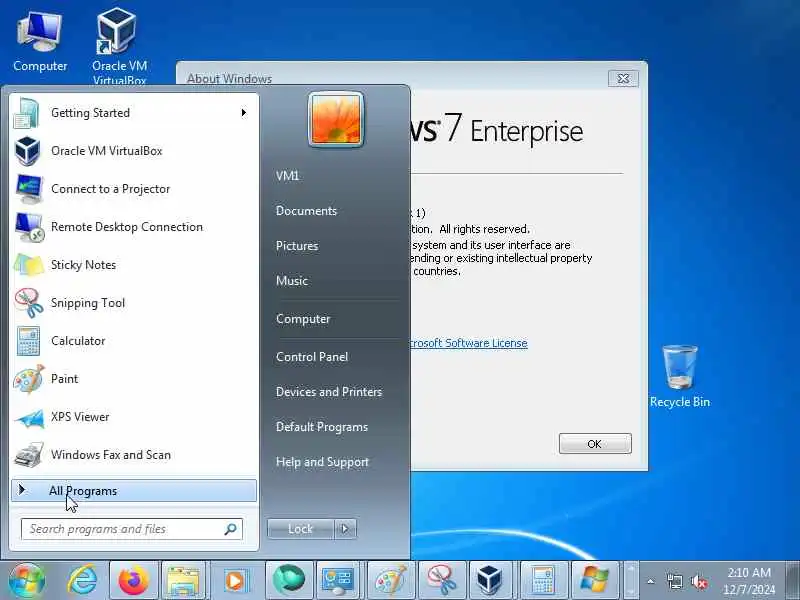Click the search magnifier icon
This screenshot has height=600, width=800.
coord(231,529)
